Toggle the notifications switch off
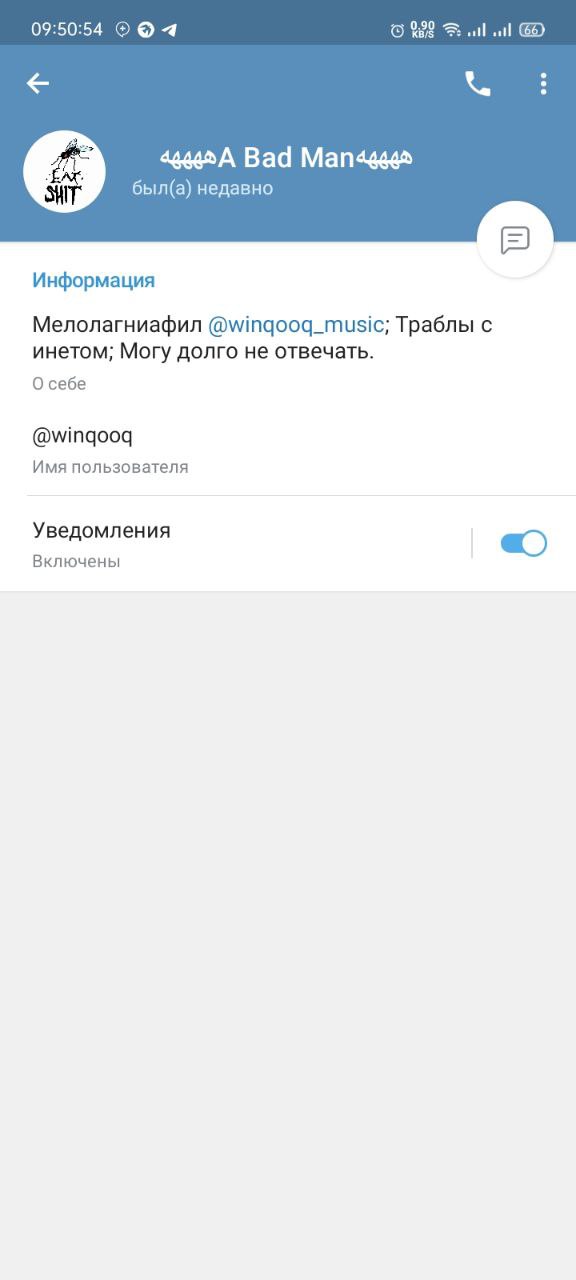The image size is (576, 1280). (524, 543)
